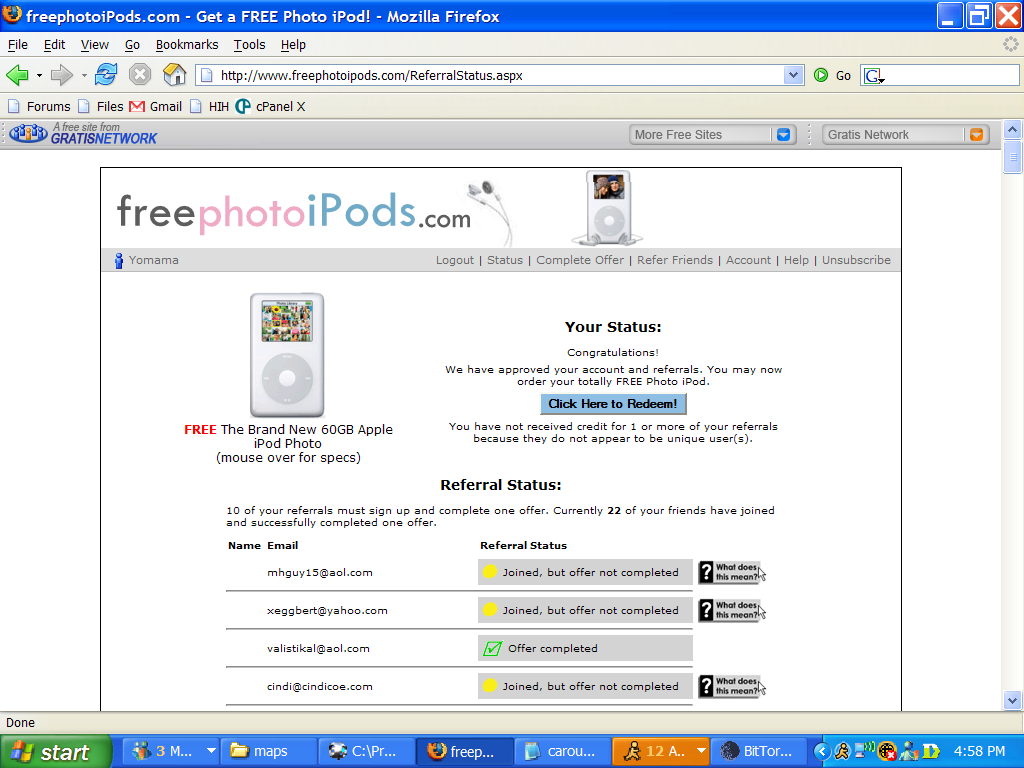This screenshot has height=768, width=1024.
Task: Go back with the green Back arrow
Action: tap(18, 75)
